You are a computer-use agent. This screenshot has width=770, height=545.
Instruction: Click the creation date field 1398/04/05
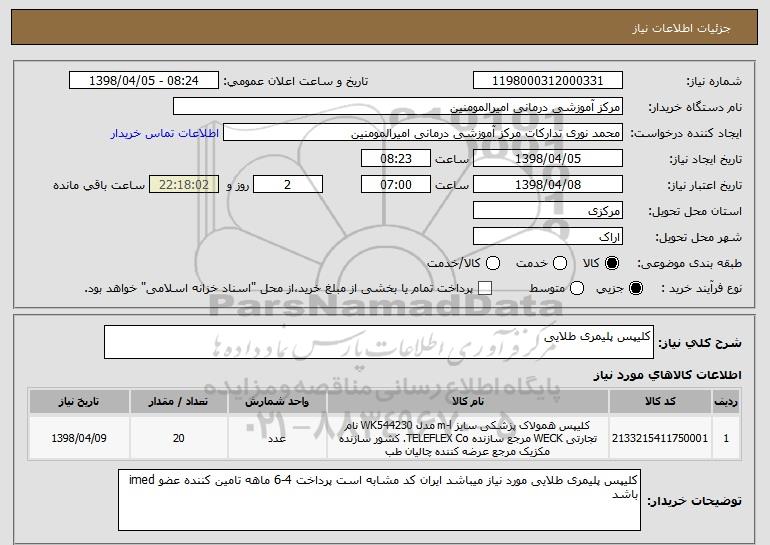coord(548,159)
